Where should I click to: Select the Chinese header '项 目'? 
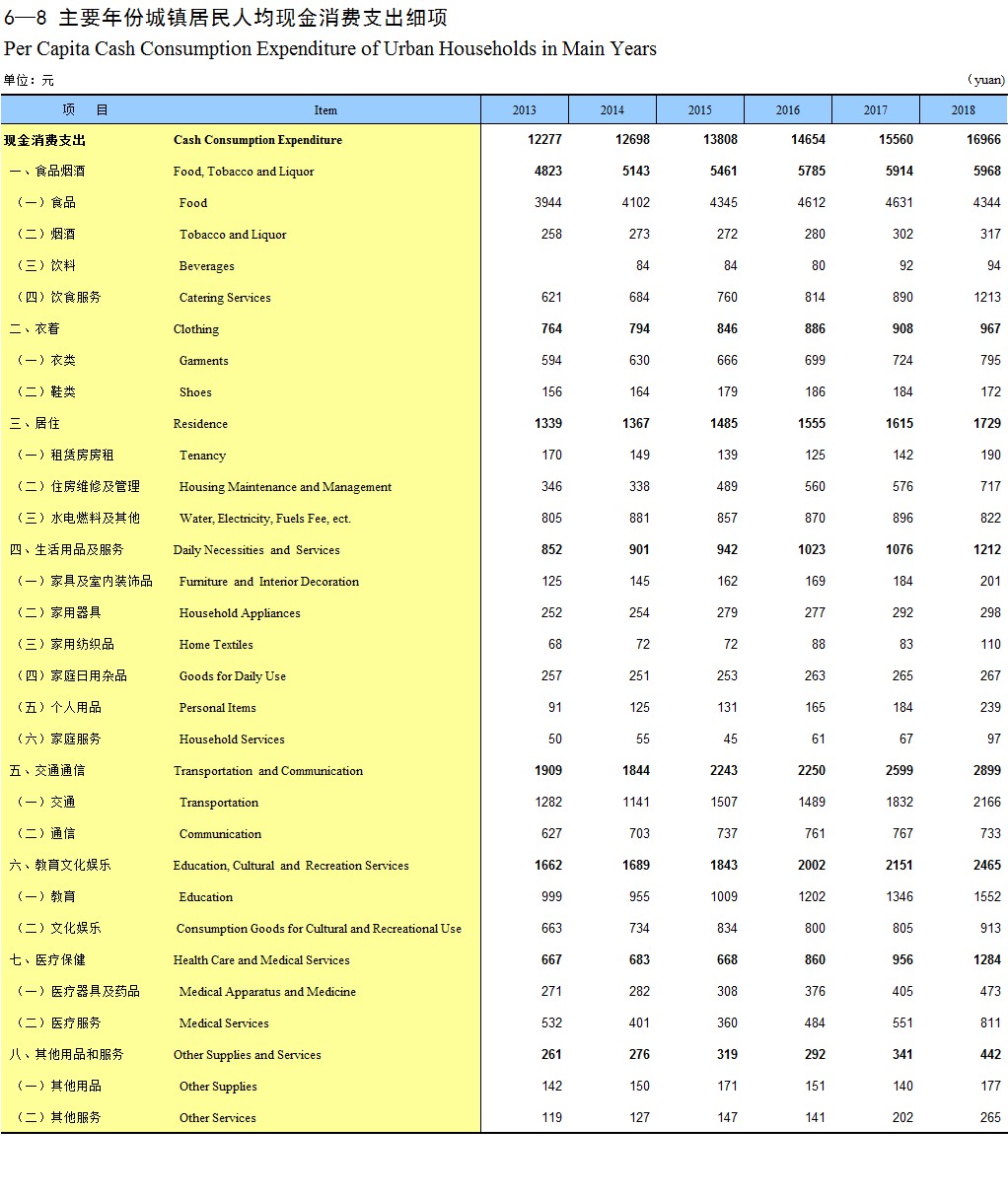[x=86, y=109]
